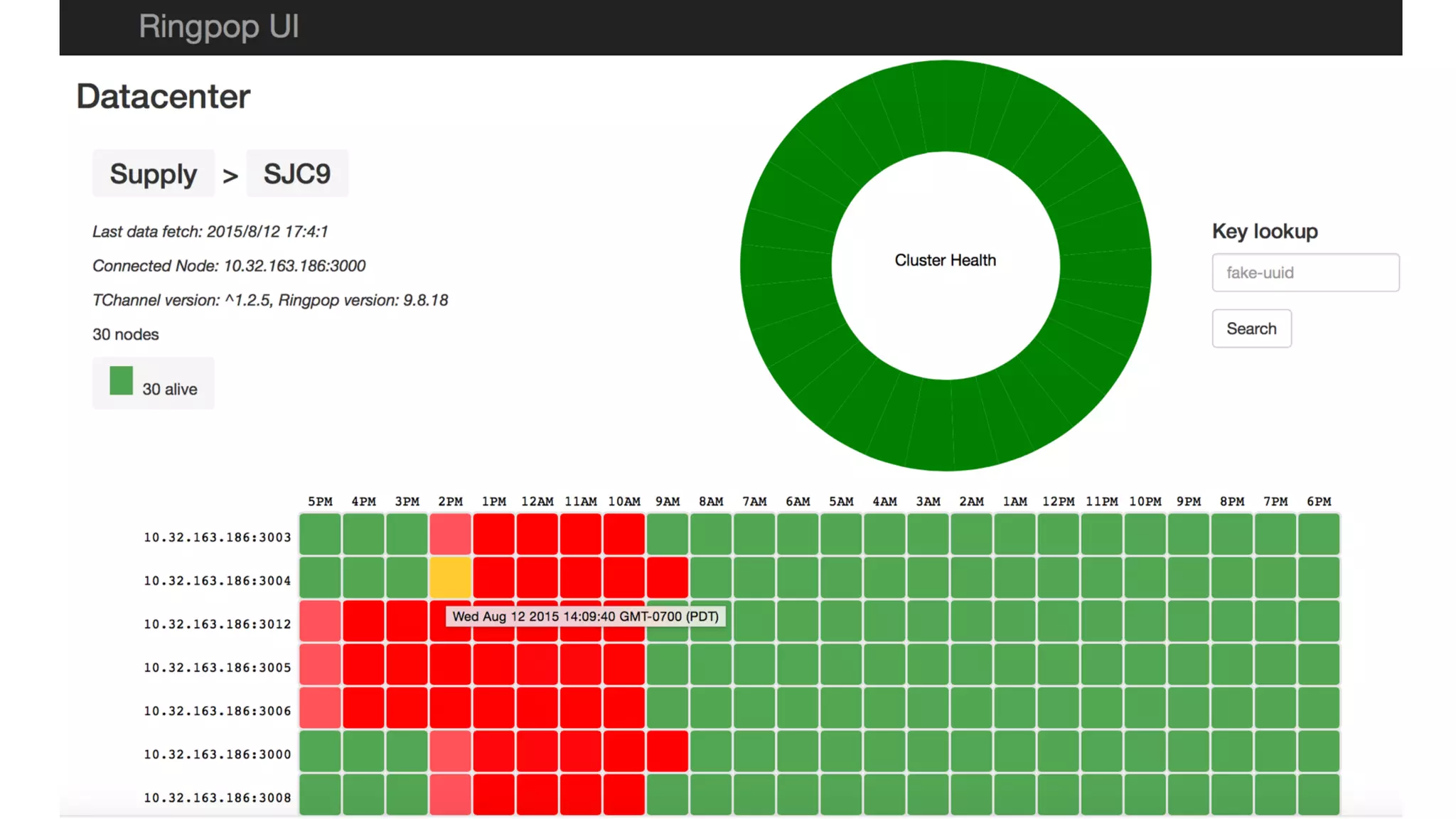Click the red 9AM cell for node 3000
The width and height of the screenshot is (1456, 819).
click(x=667, y=751)
